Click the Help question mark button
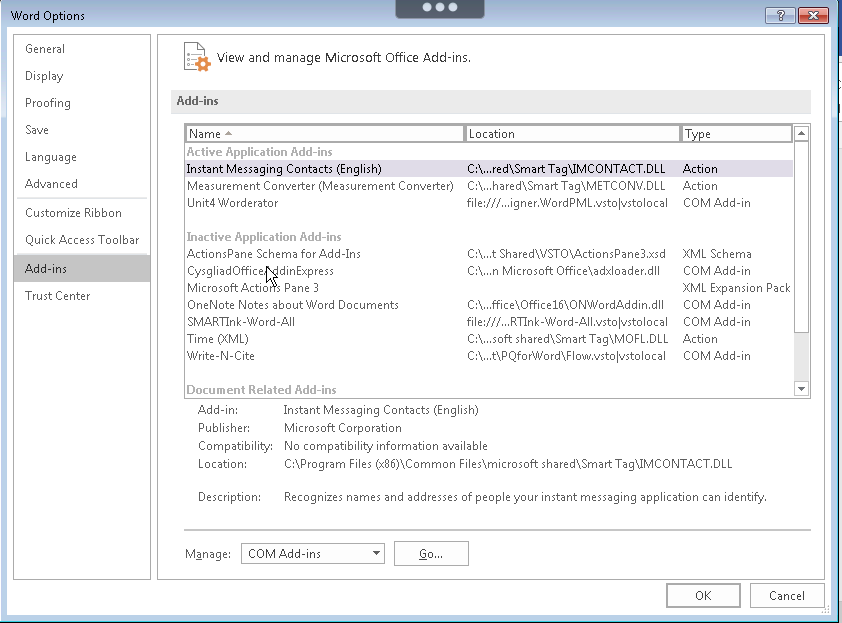The image size is (842, 623). click(x=780, y=16)
